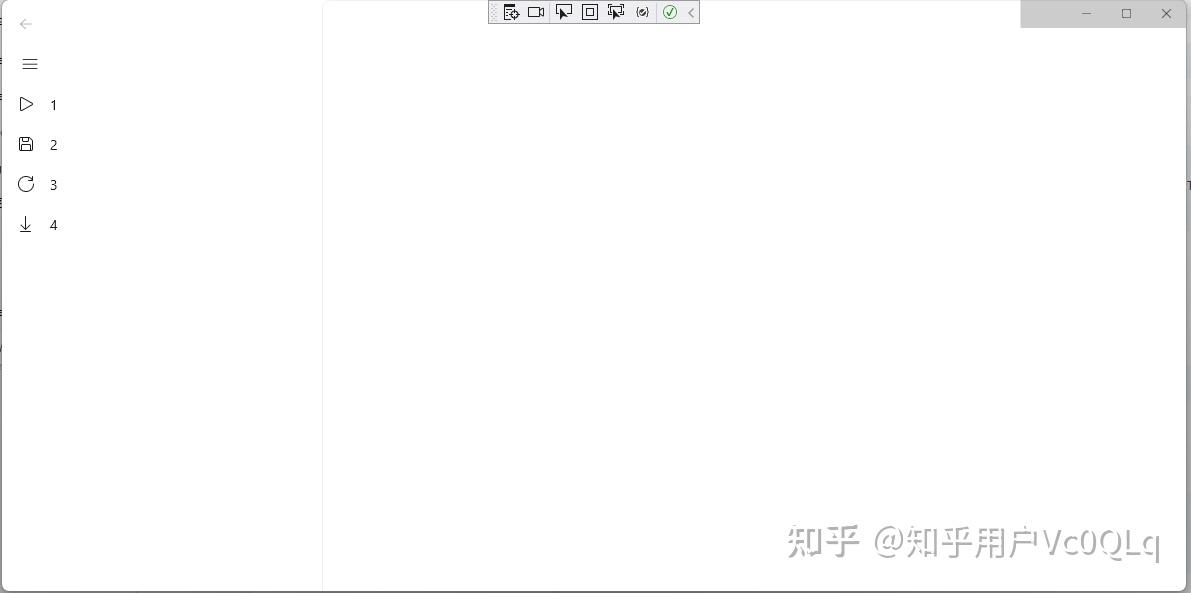This screenshot has height=593, width=1191.
Task: Click the Download icon beside sidebar item 4
Action: point(26,224)
